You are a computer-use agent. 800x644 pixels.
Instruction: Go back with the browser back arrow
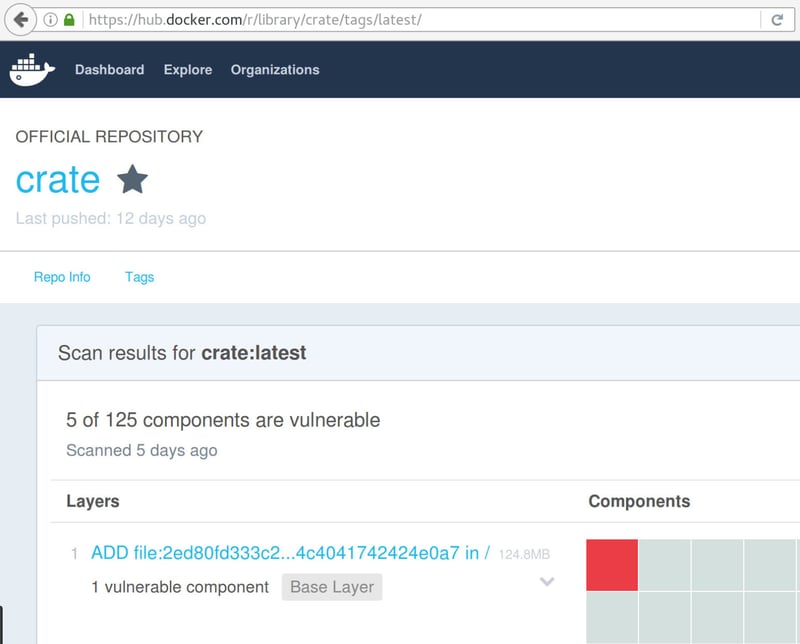[20, 20]
